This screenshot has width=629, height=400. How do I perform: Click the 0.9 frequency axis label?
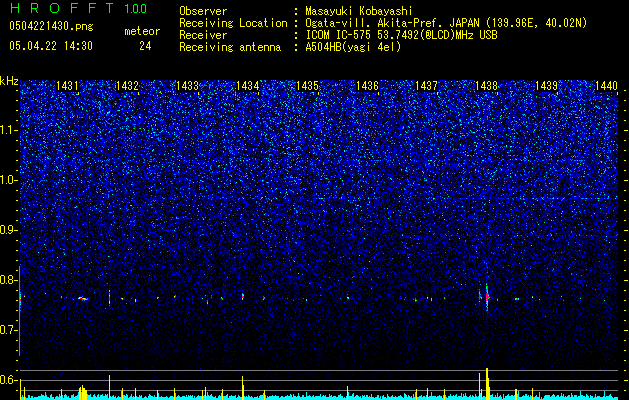click(x=8, y=230)
